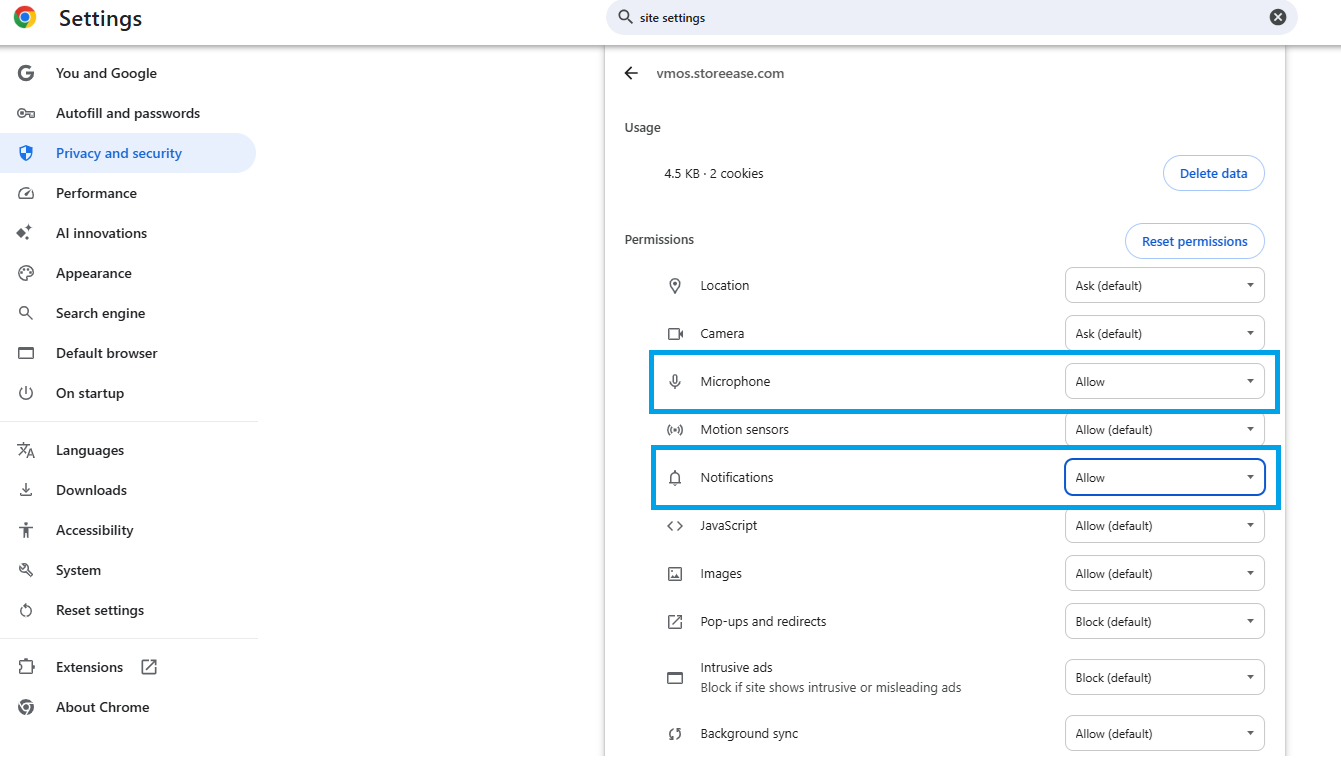Viewport: 1341px width, 761px height.
Task: Open the JavaScript permission dropdown
Action: 1164,525
